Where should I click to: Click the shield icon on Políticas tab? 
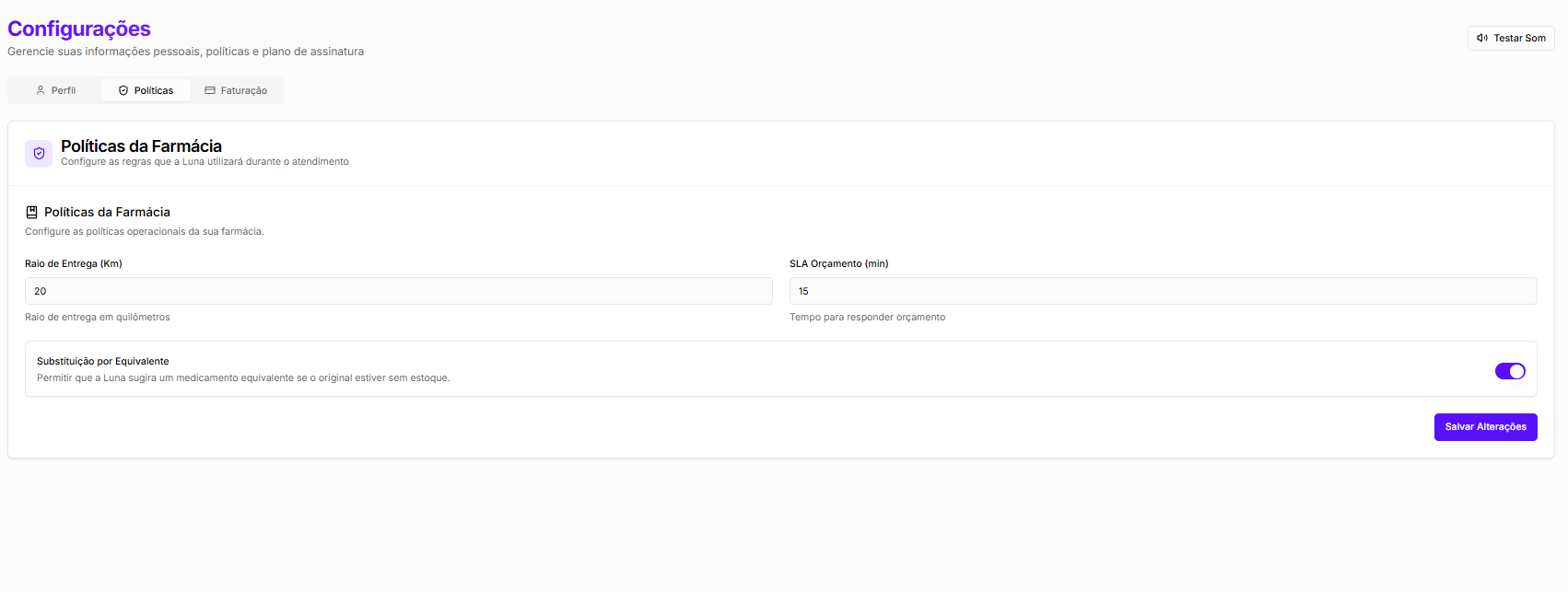(x=123, y=90)
